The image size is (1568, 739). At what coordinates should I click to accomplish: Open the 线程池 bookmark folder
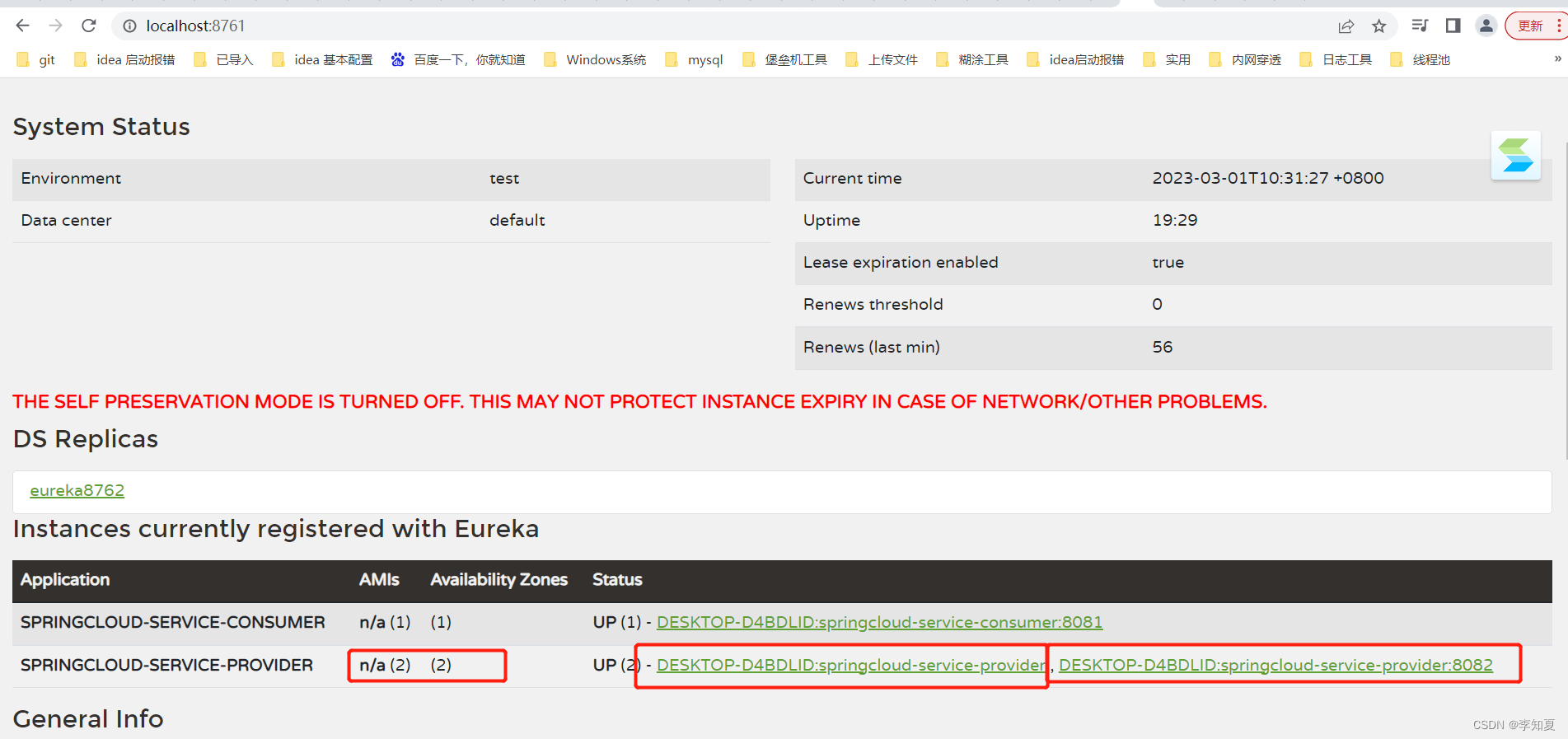click(1420, 59)
